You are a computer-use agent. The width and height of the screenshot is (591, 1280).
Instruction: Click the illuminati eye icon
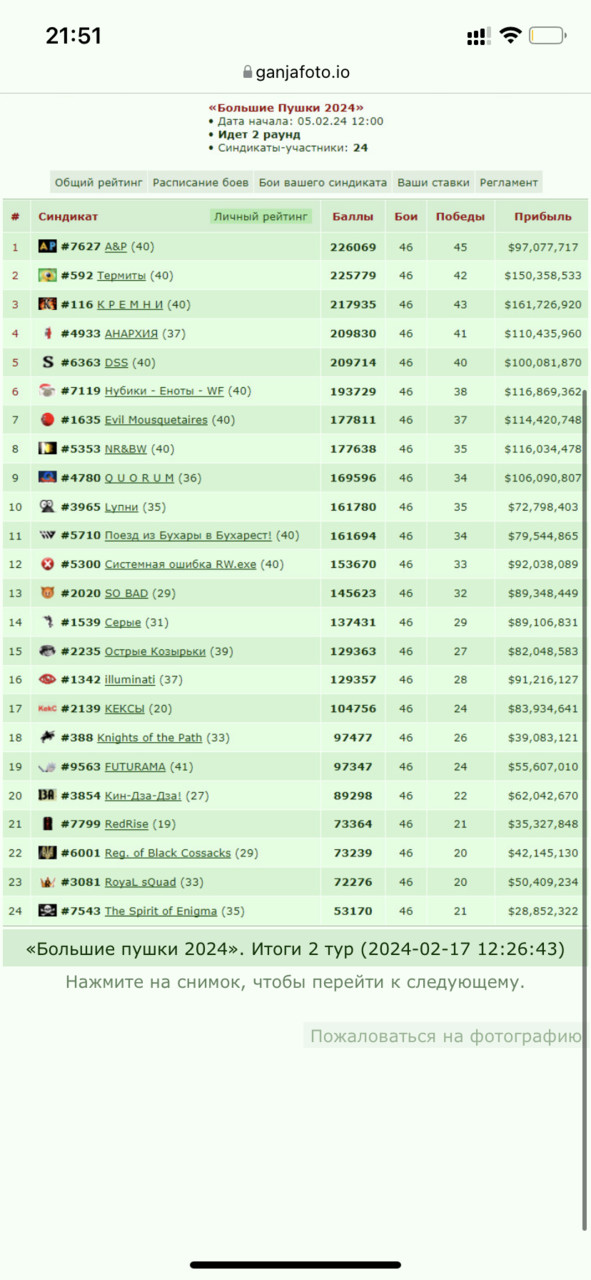coord(47,680)
